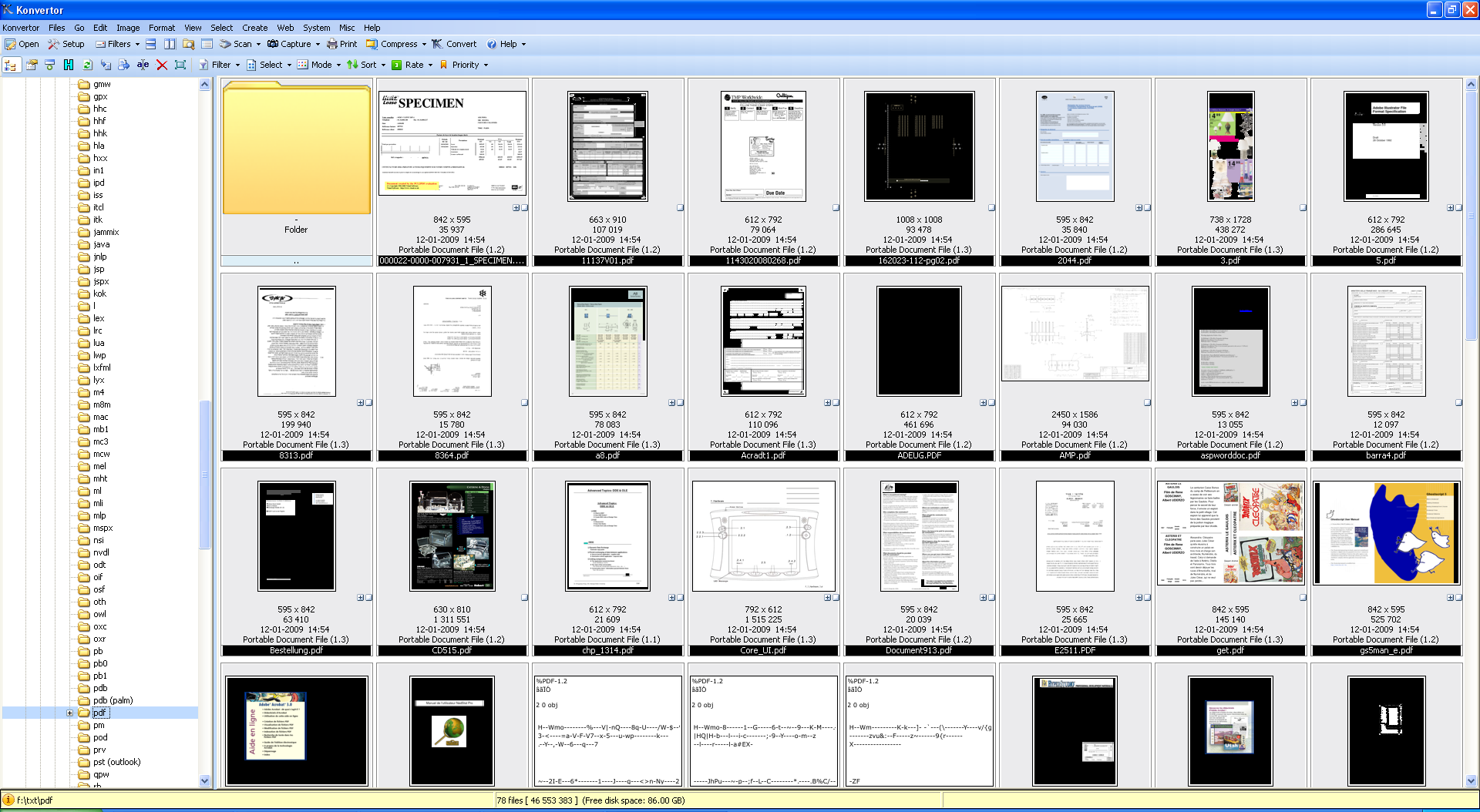This screenshot has width=1480, height=812.
Task: Open the Files menu
Action: coord(57,28)
